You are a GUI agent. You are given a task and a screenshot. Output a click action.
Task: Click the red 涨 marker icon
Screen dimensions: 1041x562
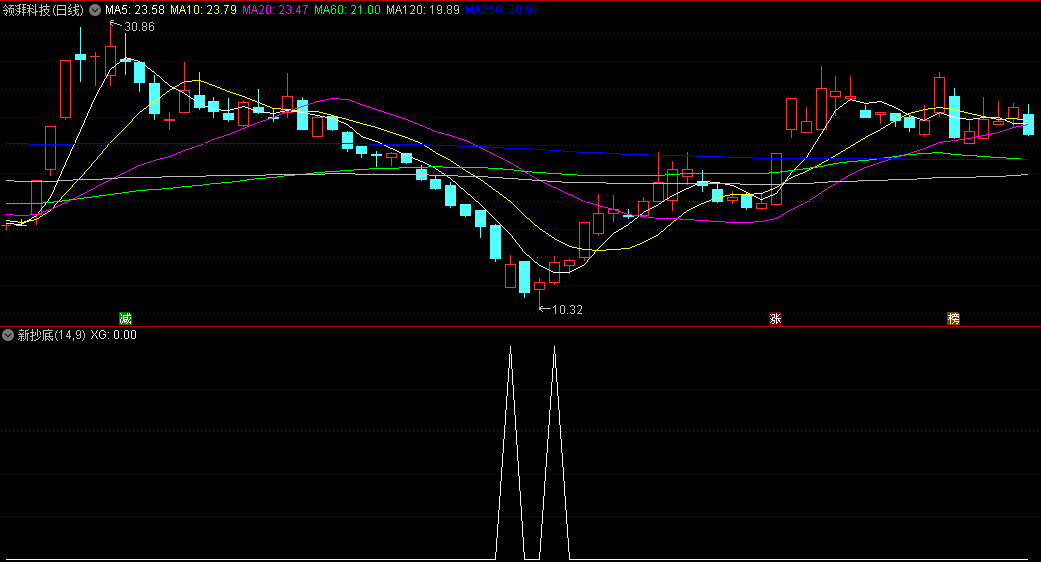775,318
